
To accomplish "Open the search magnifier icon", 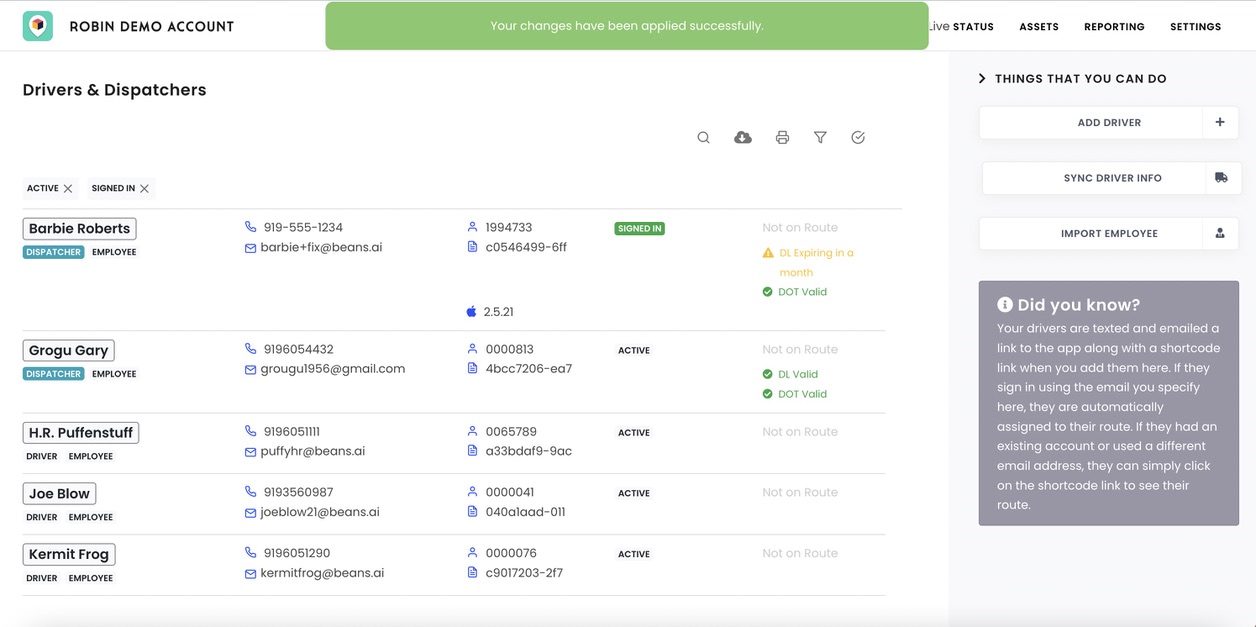I will pos(703,137).
